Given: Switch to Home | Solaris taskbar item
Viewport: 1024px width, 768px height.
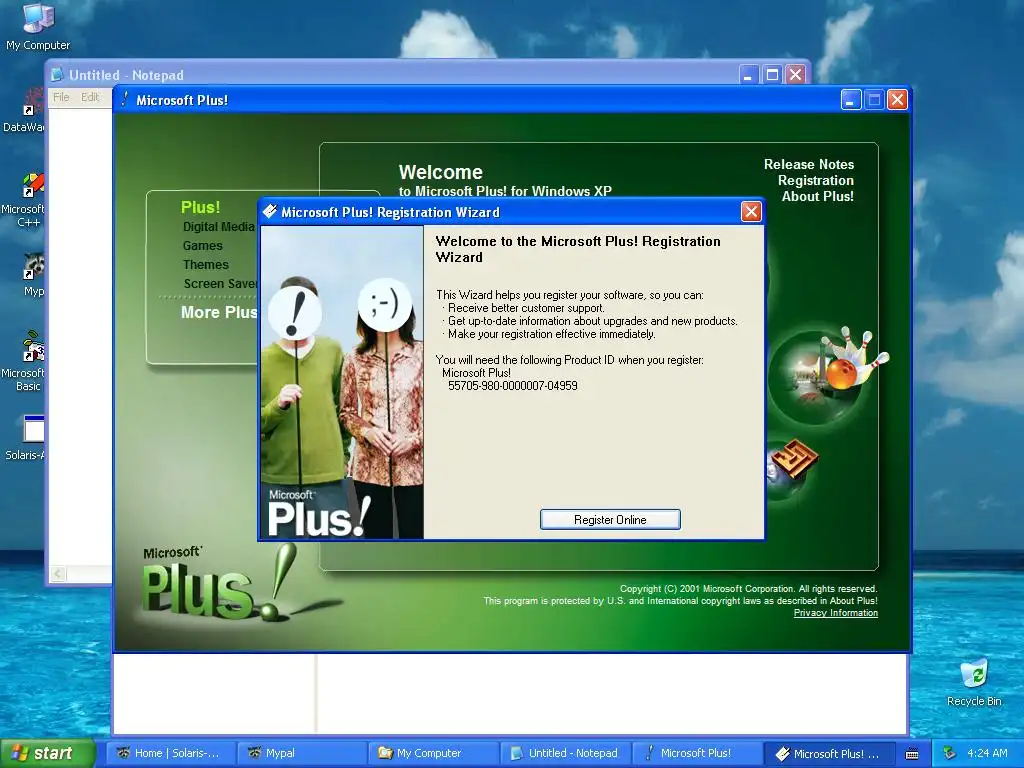Looking at the screenshot, I should point(170,753).
